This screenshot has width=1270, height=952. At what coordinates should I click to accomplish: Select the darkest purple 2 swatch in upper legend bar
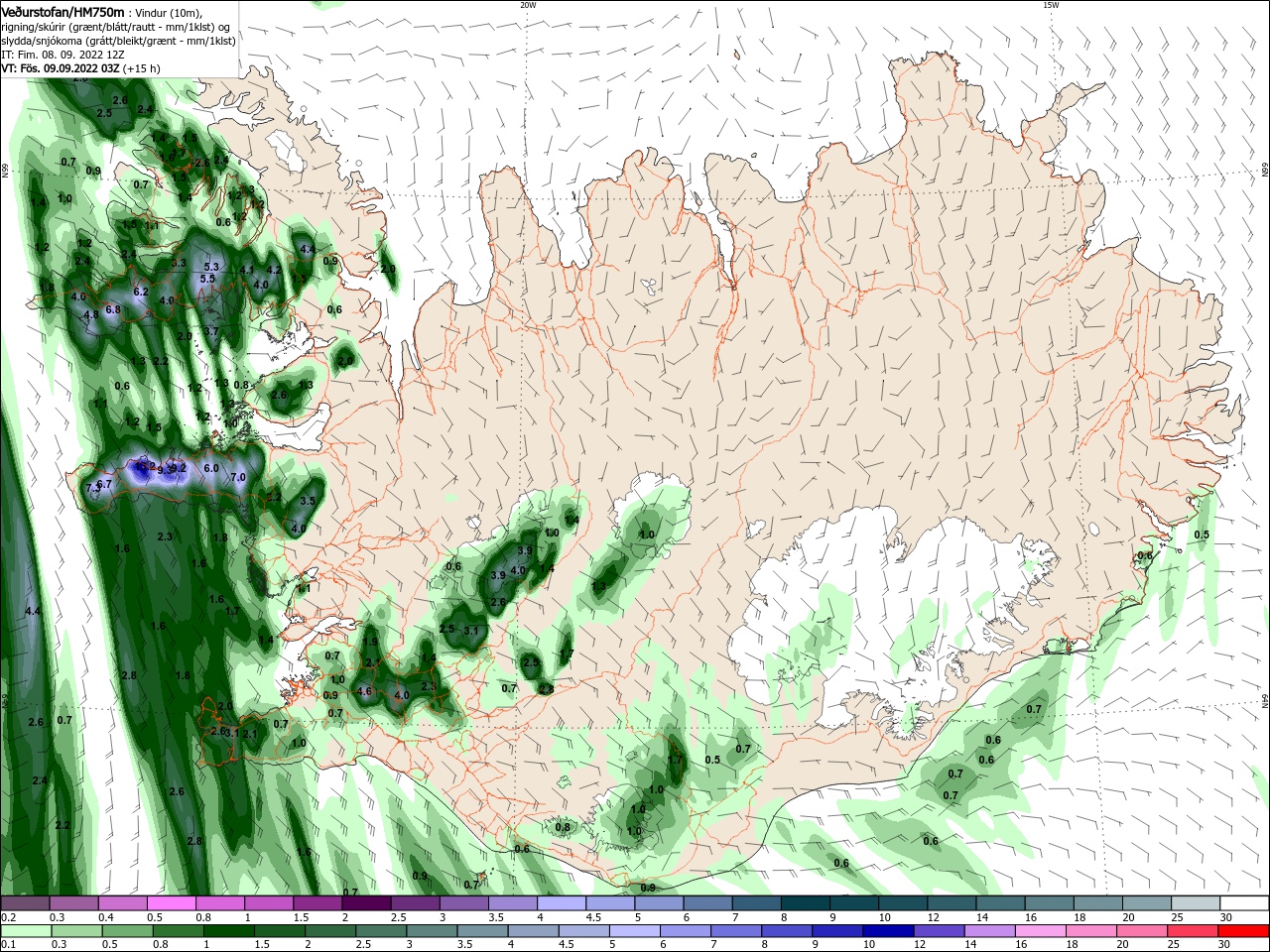tap(367, 903)
